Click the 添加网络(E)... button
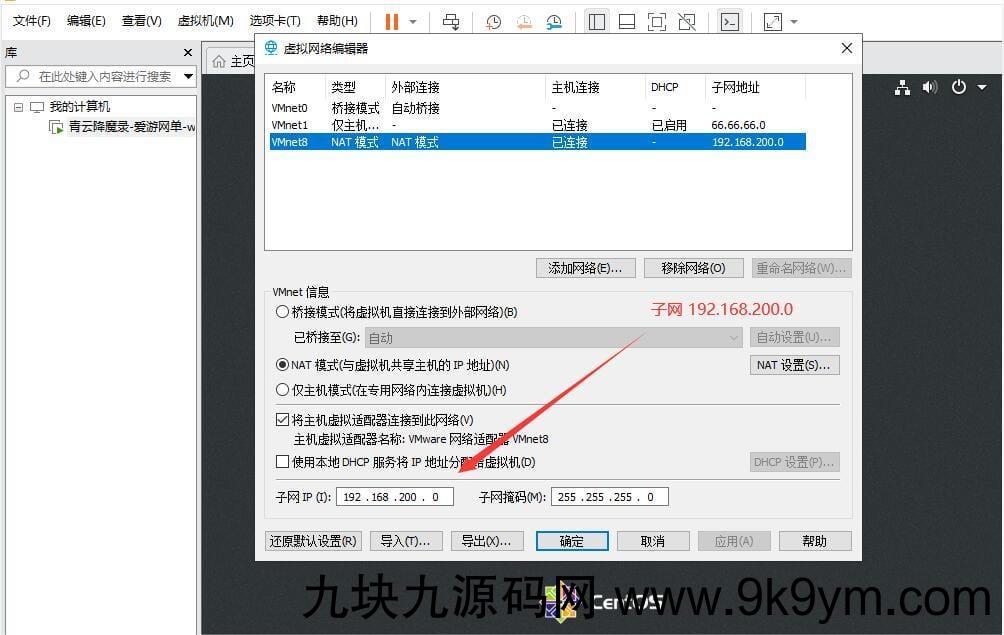This screenshot has width=1004, height=635. tap(585, 268)
